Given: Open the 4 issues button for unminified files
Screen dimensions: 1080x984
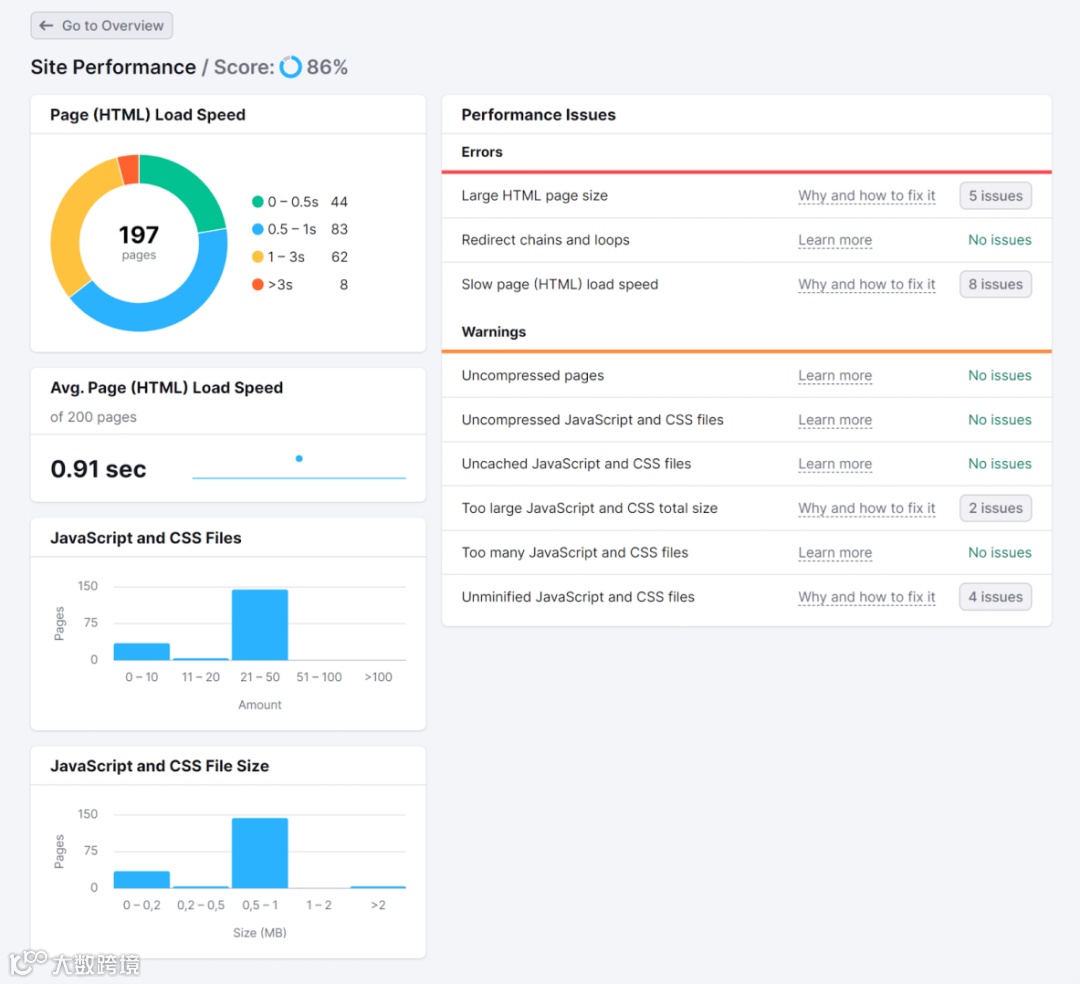Looking at the screenshot, I should (995, 597).
